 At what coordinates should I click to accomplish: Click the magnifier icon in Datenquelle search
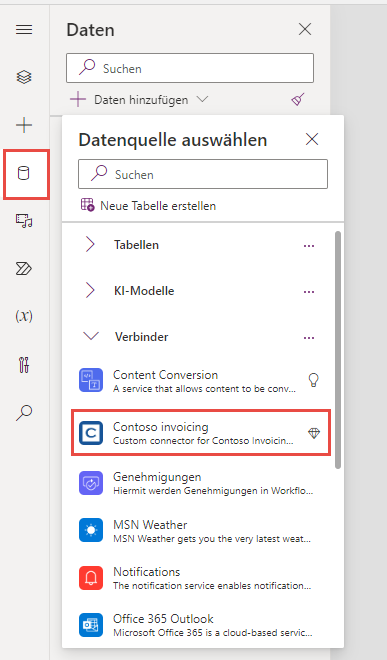click(x=99, y=173)
